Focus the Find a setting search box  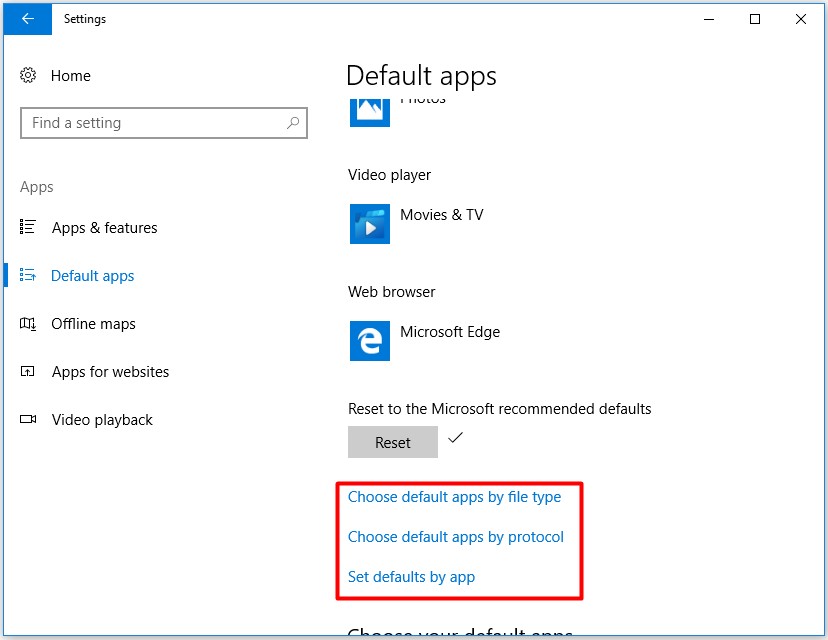coord(164,123)
